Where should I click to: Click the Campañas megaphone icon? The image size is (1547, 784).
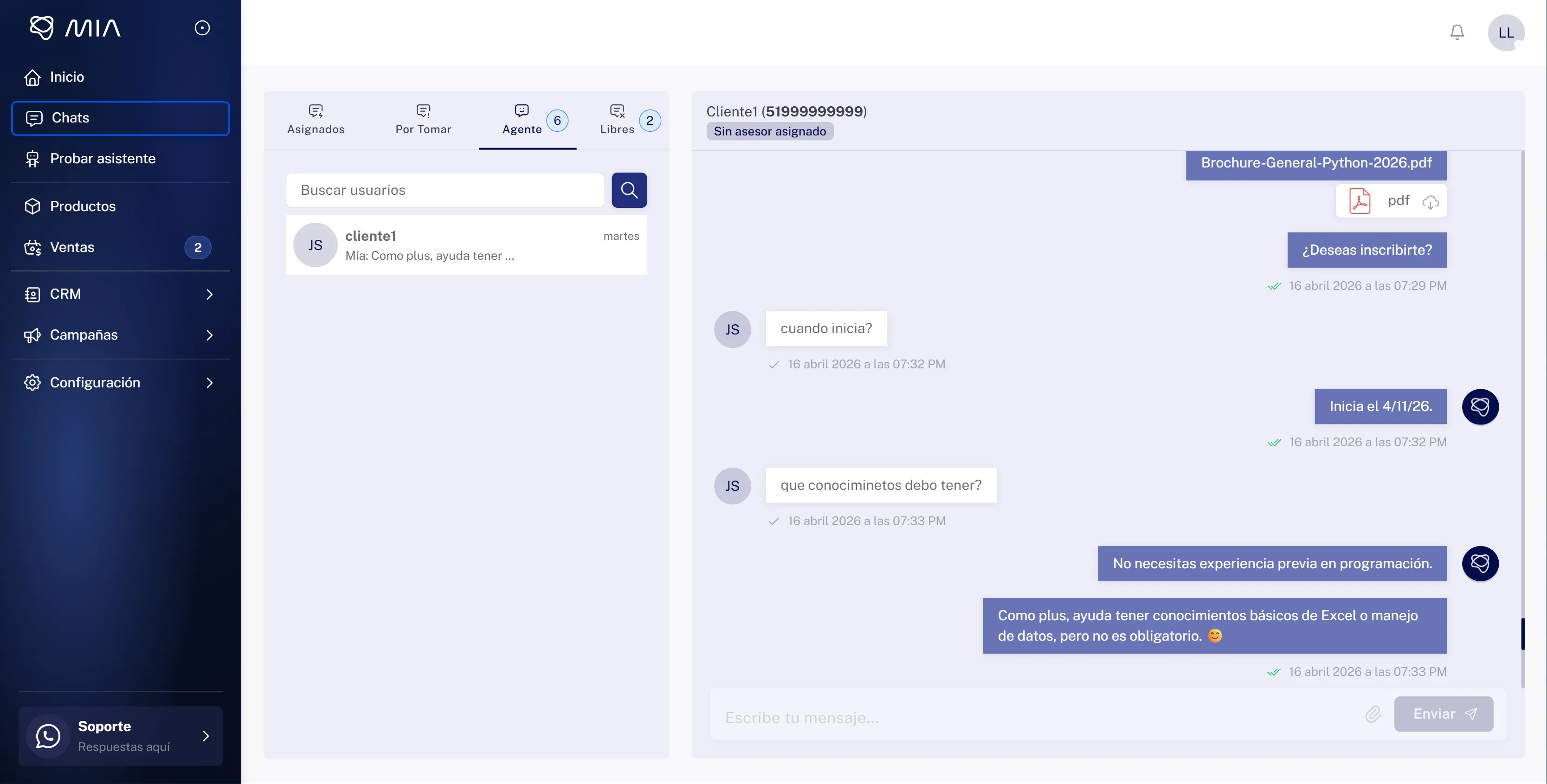[x=32, y=335]
